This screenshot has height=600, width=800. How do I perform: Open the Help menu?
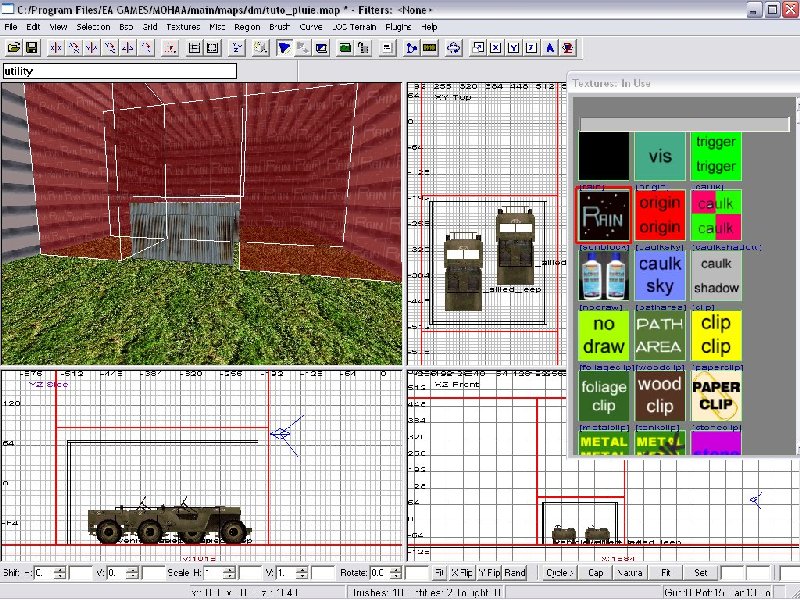point(429,27)
